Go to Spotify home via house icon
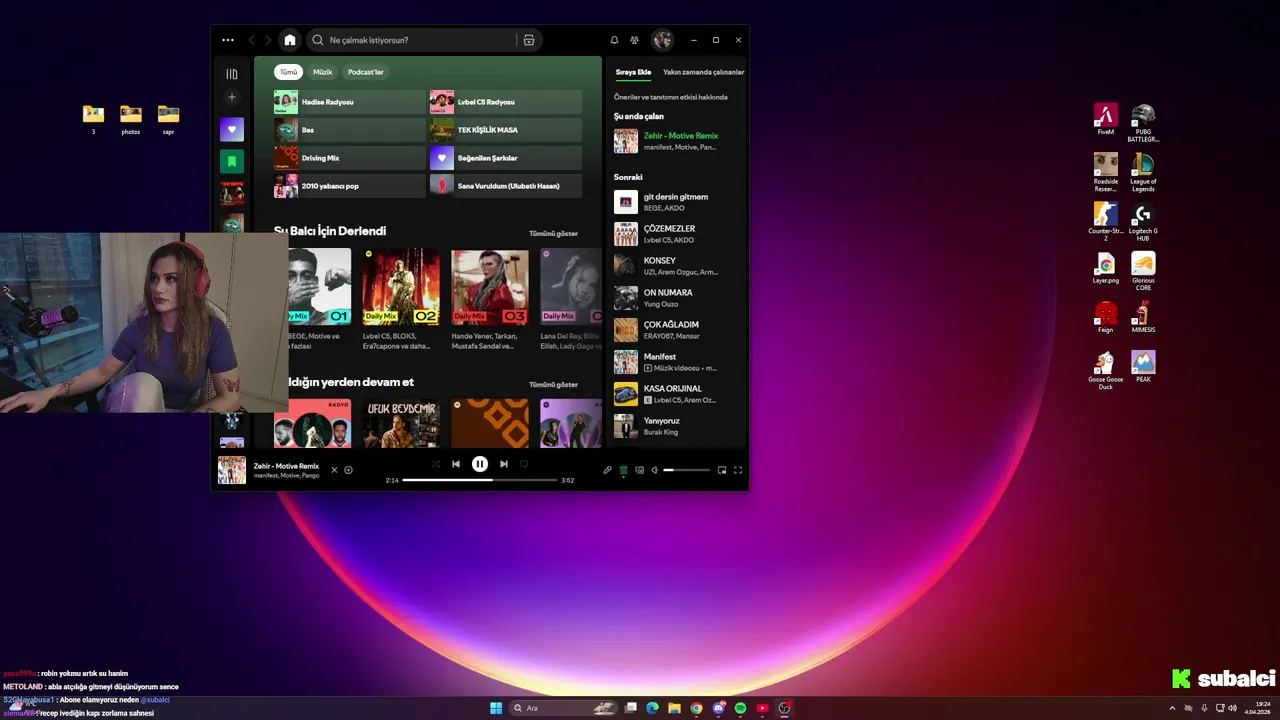Screen dimensions: 1280x720 pyautogui.click(x=290, y=40)
